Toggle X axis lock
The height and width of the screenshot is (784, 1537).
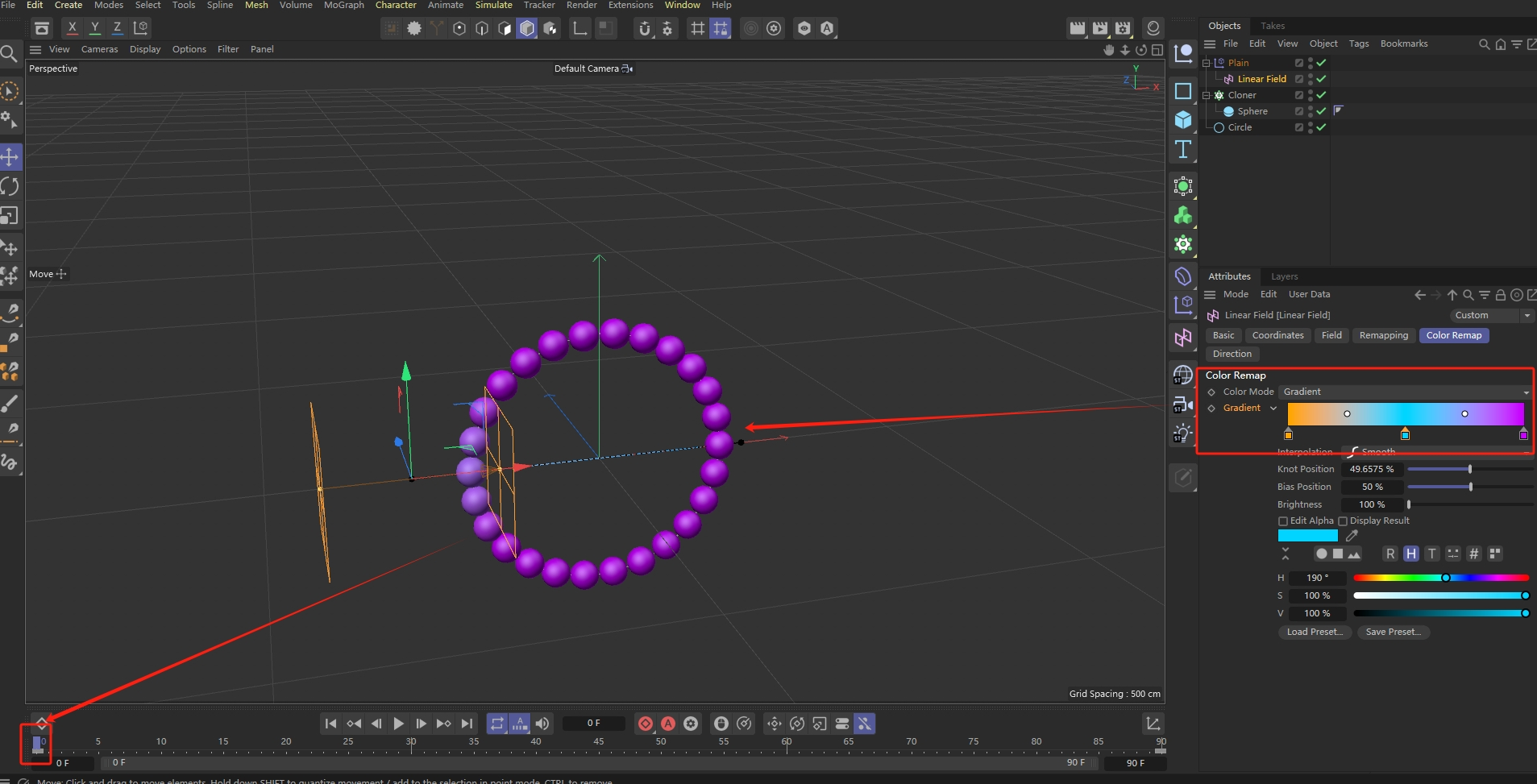[72, 28]
